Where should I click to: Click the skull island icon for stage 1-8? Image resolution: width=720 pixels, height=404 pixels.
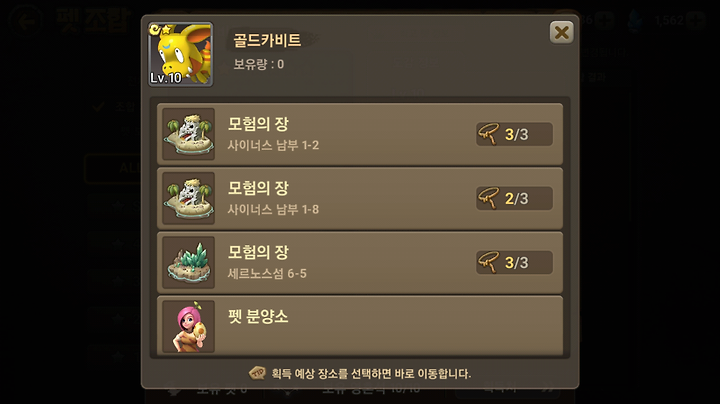coord(189,198)
